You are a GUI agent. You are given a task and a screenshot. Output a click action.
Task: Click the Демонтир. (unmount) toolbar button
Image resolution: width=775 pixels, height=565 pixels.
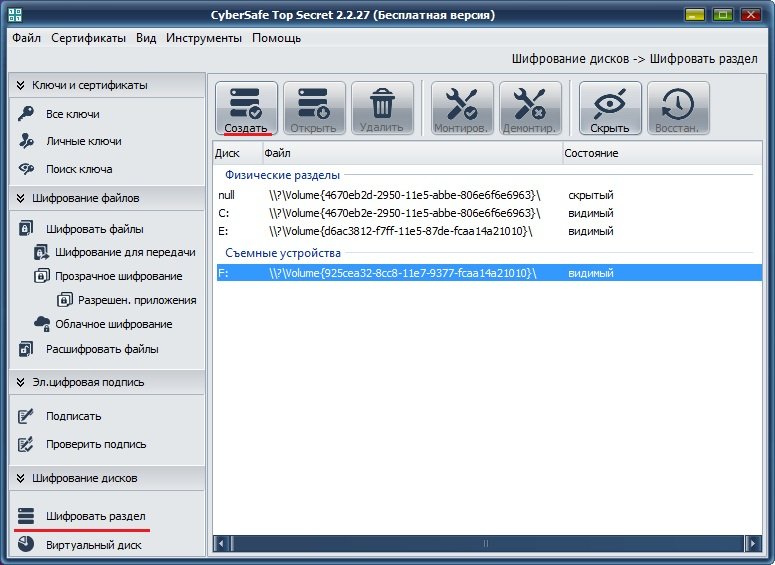(x=530, y=108)
